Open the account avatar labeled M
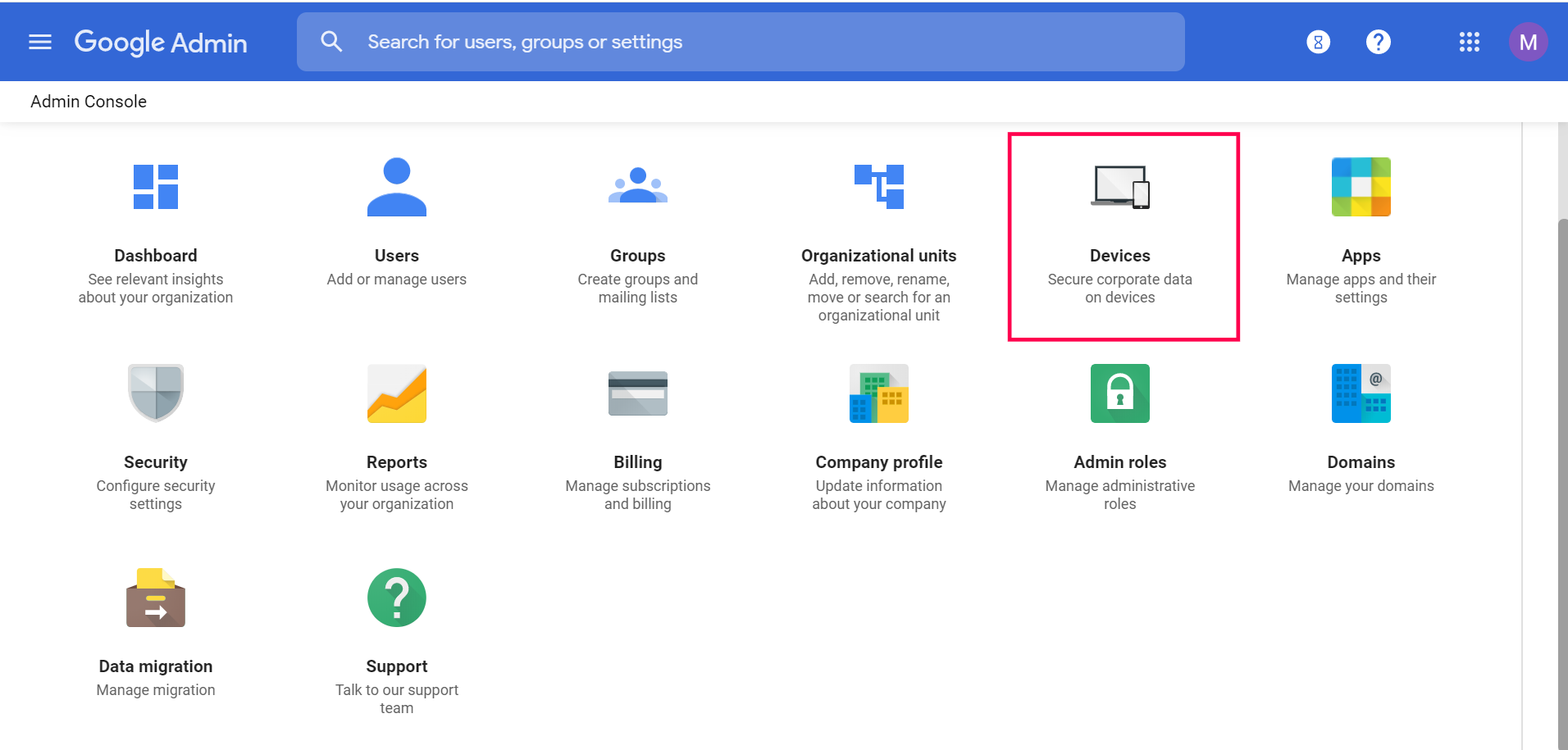The width and height of the screenshot is (1568, 750). pyautogui.click(x=1529, y=42)
